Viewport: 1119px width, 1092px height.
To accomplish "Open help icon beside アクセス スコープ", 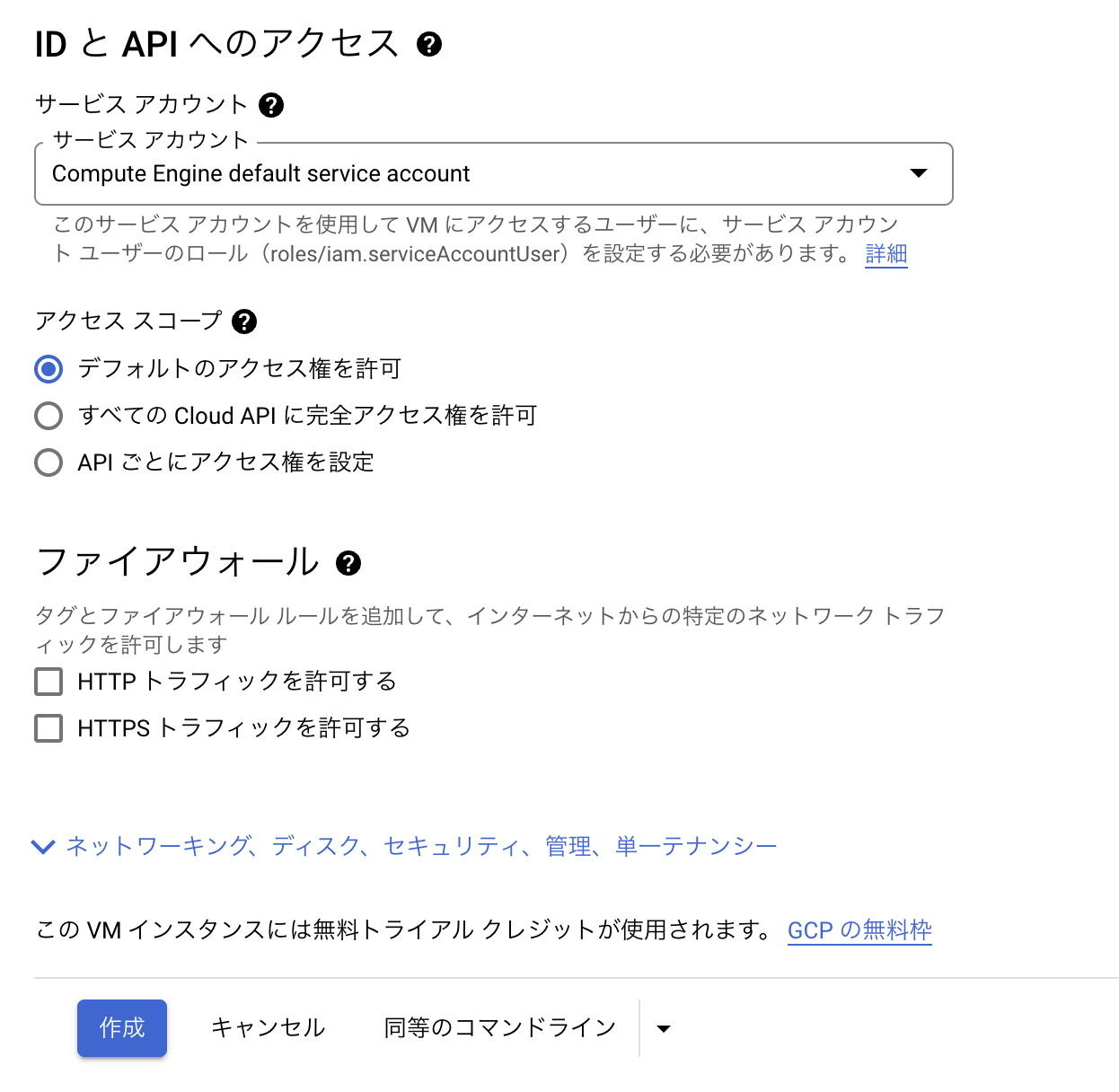I will 243,321.
